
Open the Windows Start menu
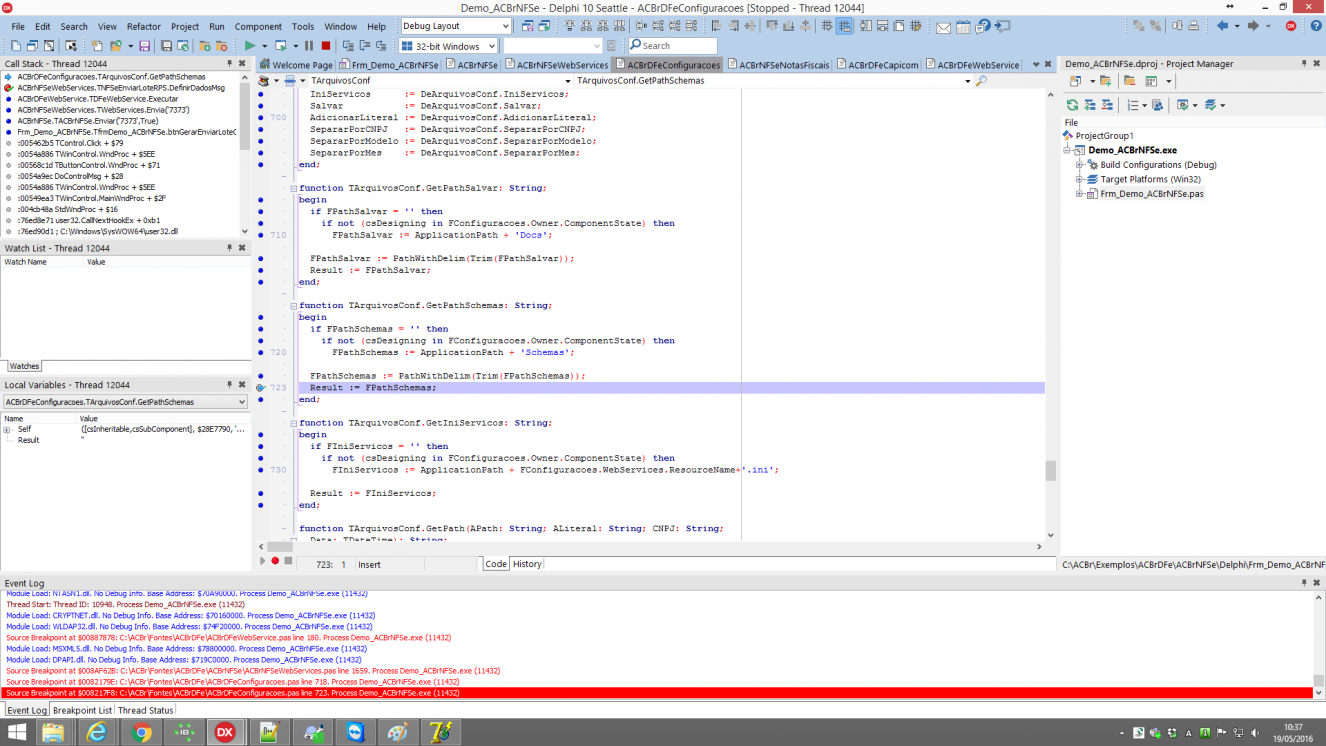click(x=17, y=732)
